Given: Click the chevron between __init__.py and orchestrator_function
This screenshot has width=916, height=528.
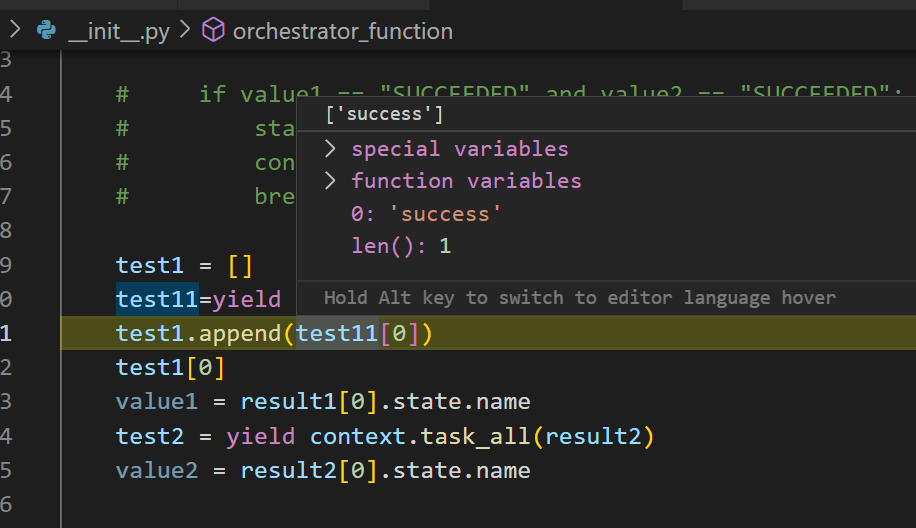Looking at the screenshot, I should click(x=185, y=29).
